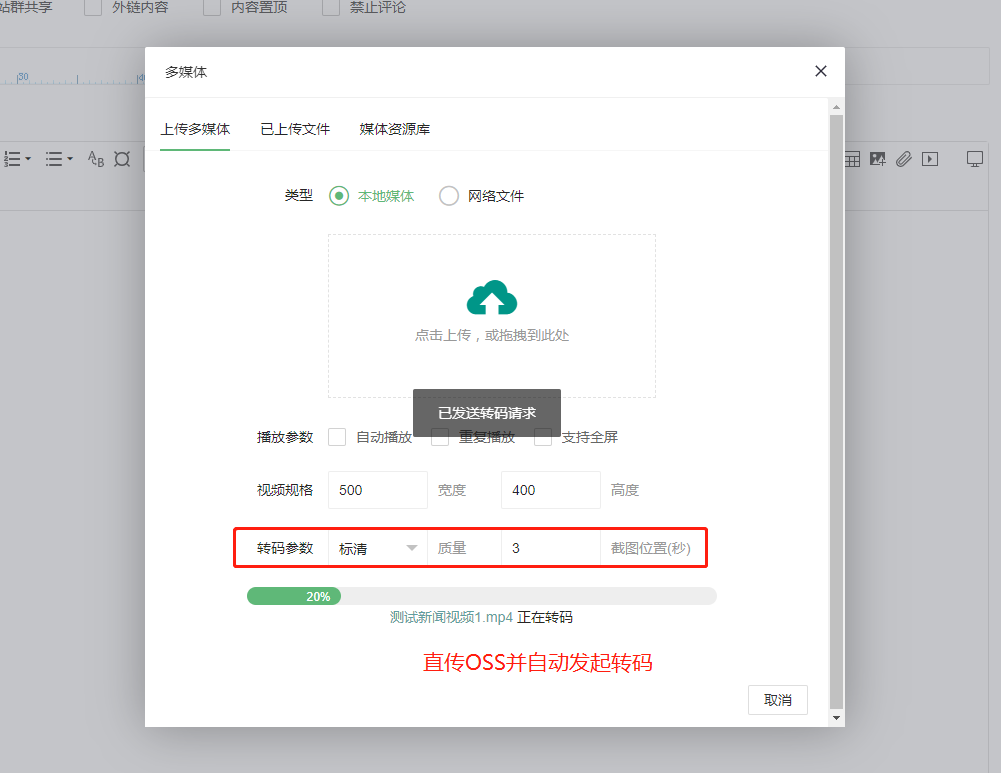The width and height of the screenshot is (1001, 773).
Task: Click the 多媒体 dialog title
Action: coord(186,72)
